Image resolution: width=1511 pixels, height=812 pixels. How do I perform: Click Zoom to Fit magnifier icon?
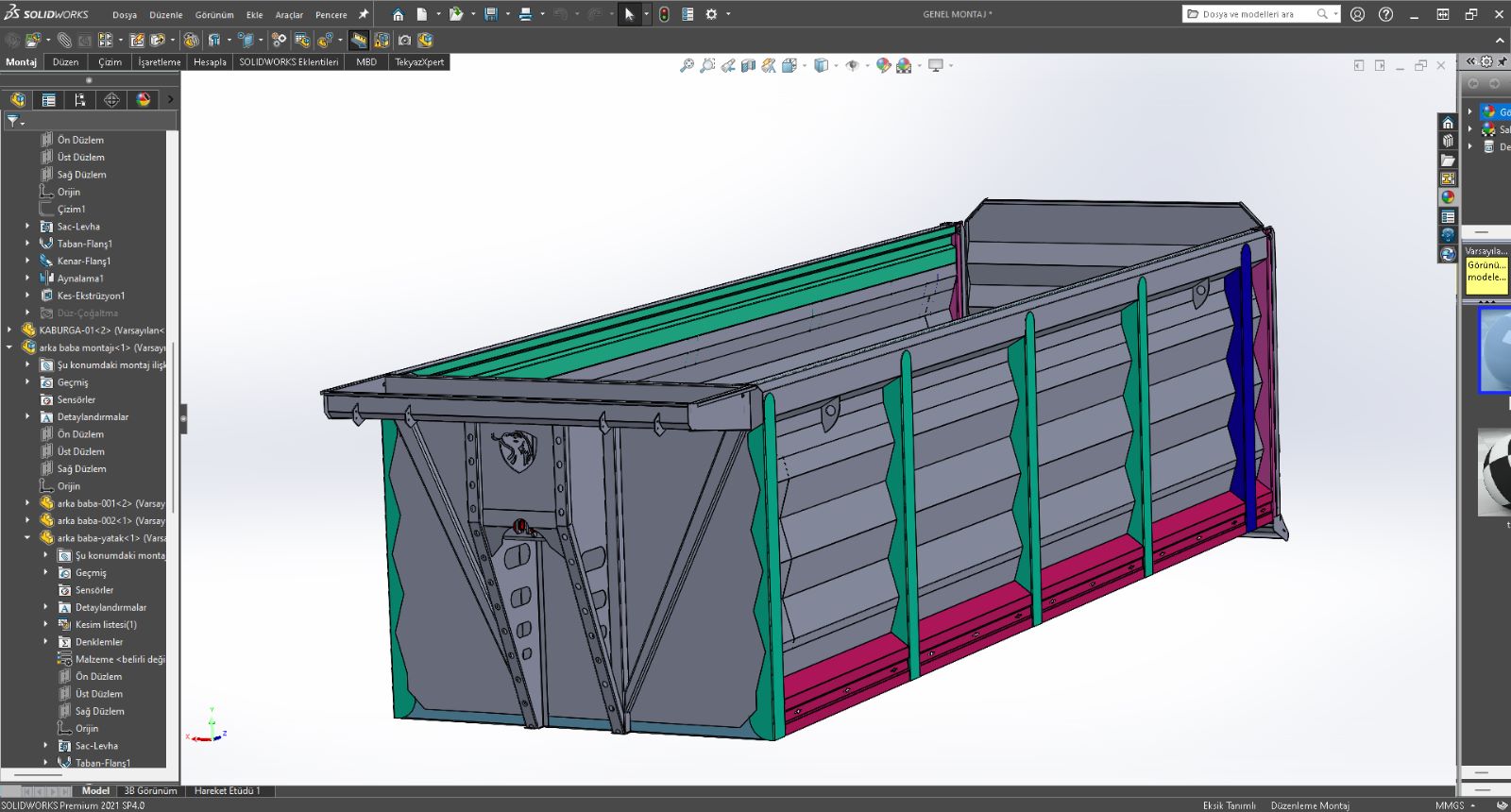click(687, 65)
